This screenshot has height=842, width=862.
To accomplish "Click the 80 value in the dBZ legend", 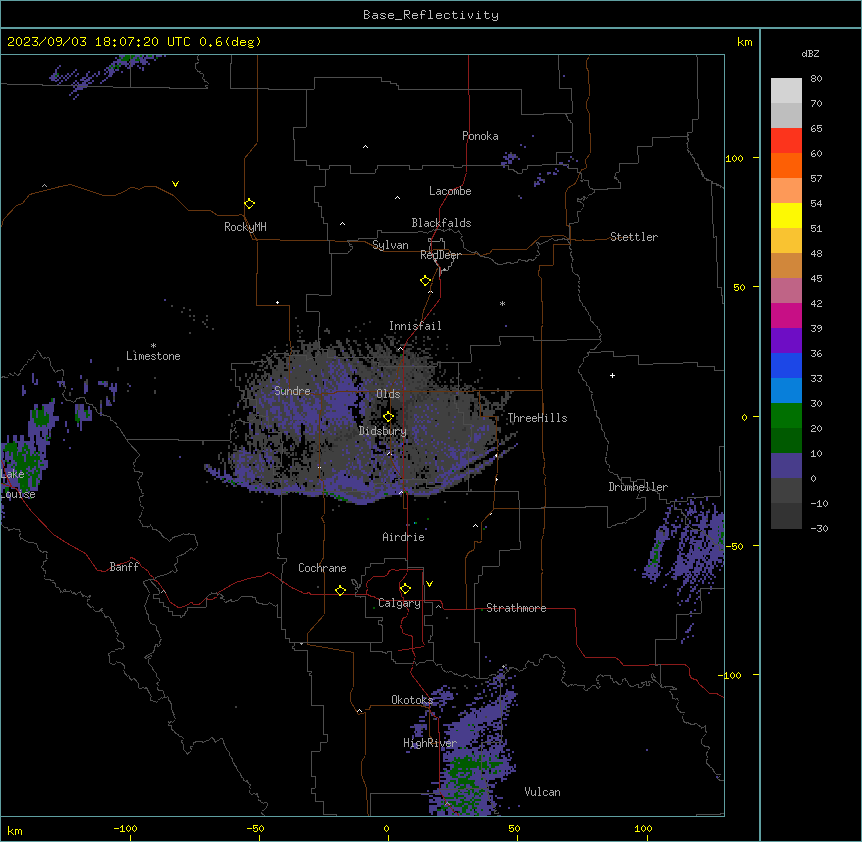I will [x=816, y=79].
